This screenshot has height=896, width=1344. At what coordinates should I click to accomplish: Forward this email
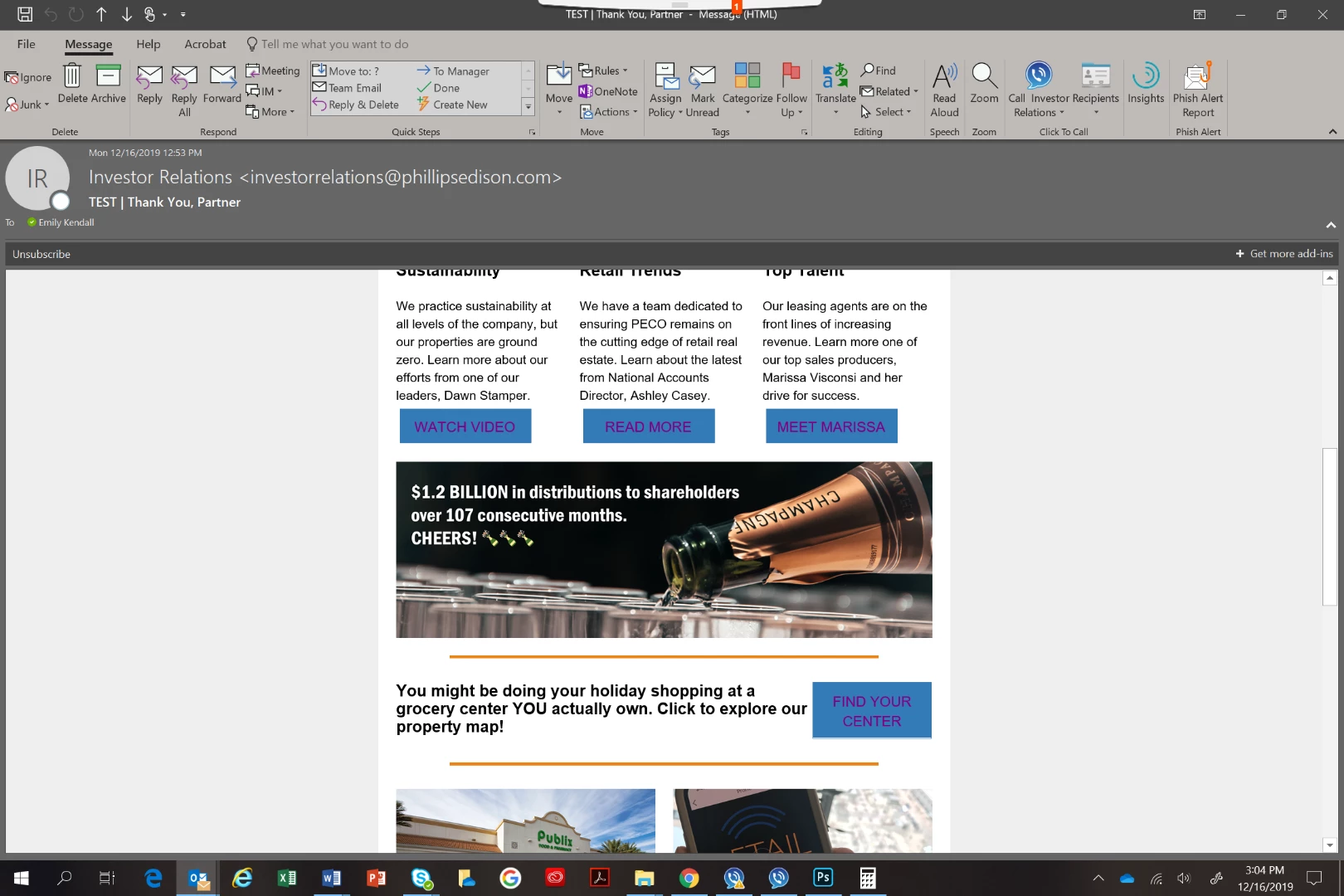222,84
